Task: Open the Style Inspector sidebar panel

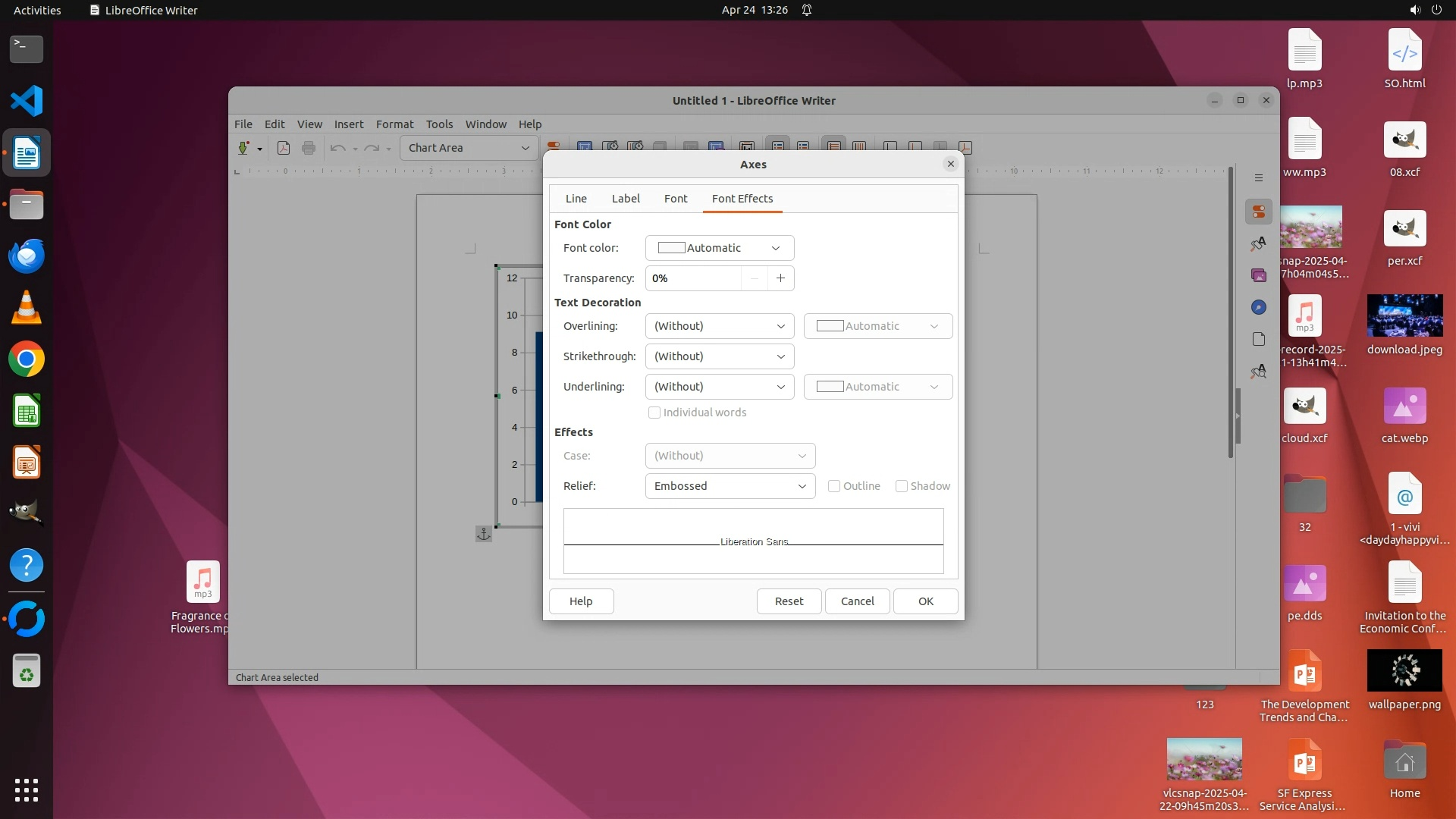Action: click(1258, 372)
